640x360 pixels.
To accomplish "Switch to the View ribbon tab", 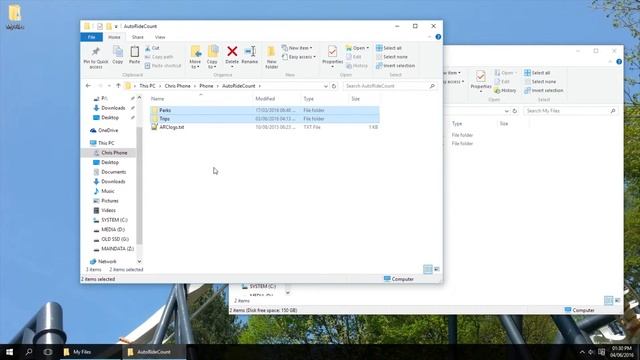I will pyautogui.click(x=160, y=37).
